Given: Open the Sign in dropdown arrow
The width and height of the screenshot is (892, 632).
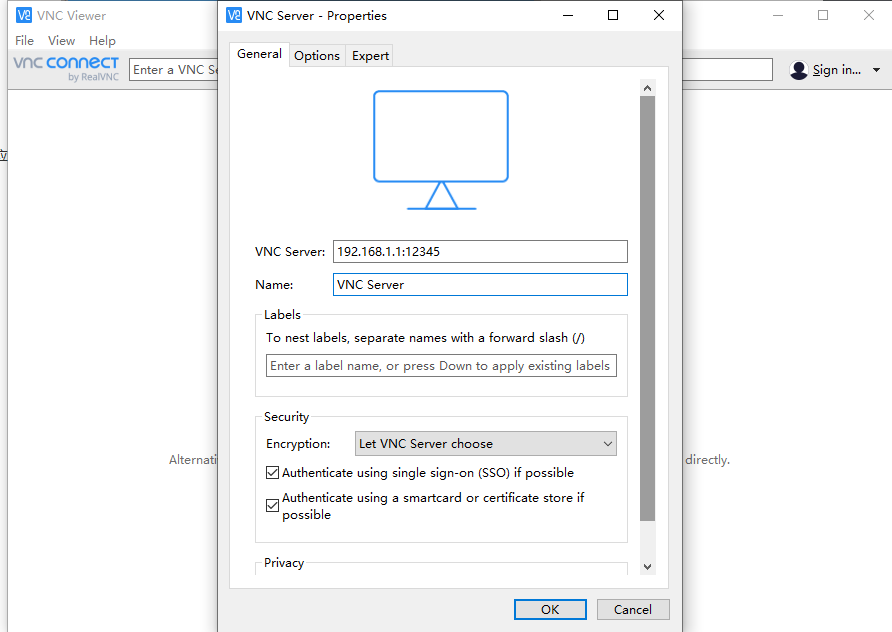Looking at the screenshot, I should 877,70.
